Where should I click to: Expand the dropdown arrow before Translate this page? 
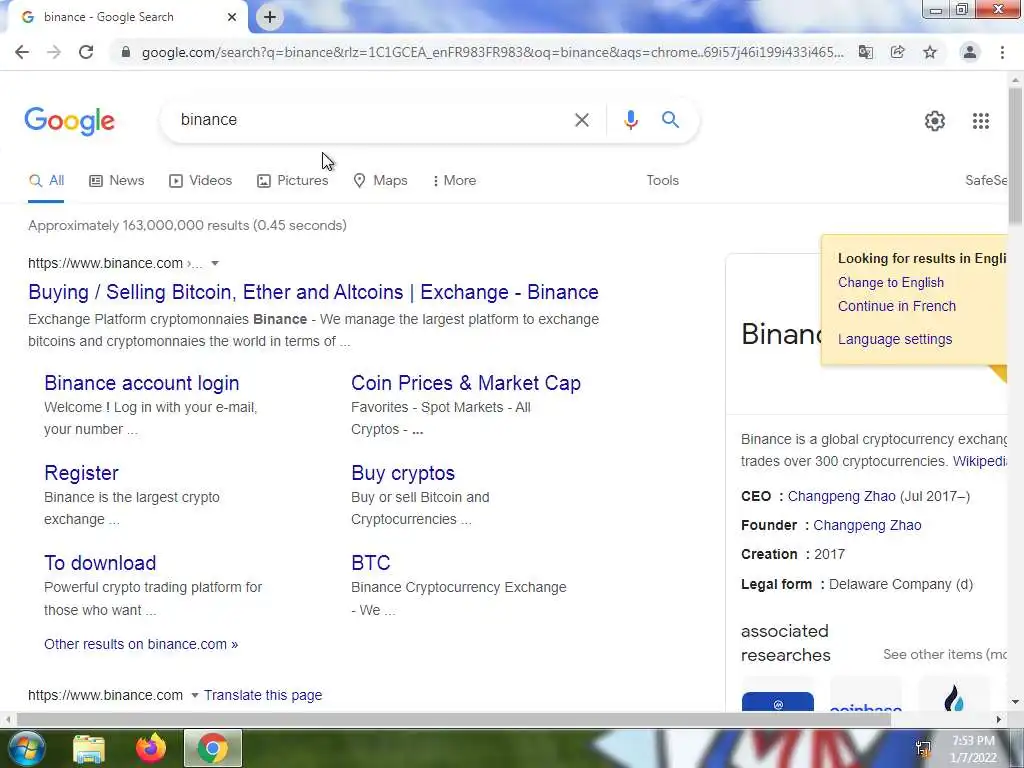195,696
